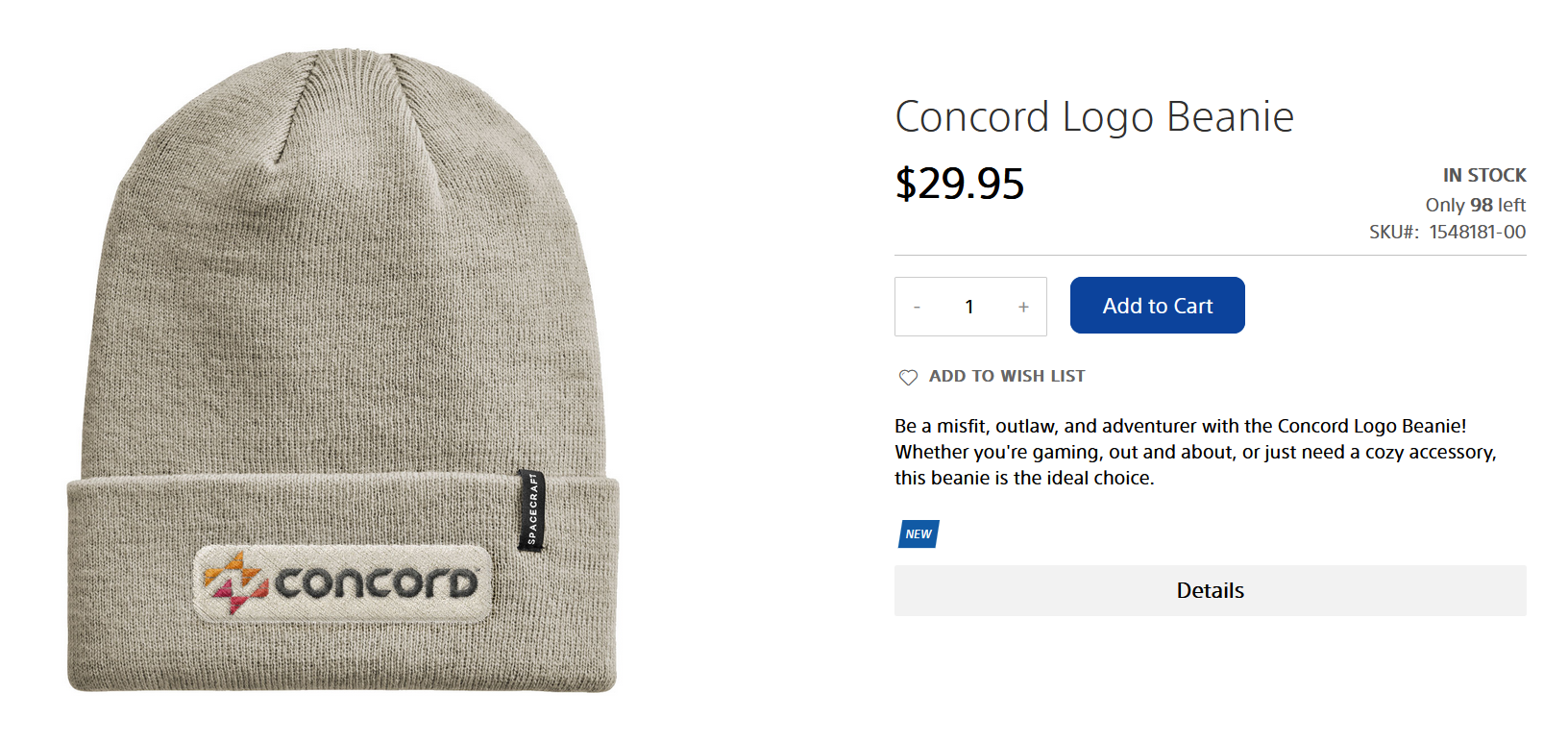
Task: Expand the Details section
Action: [1210, 590]
